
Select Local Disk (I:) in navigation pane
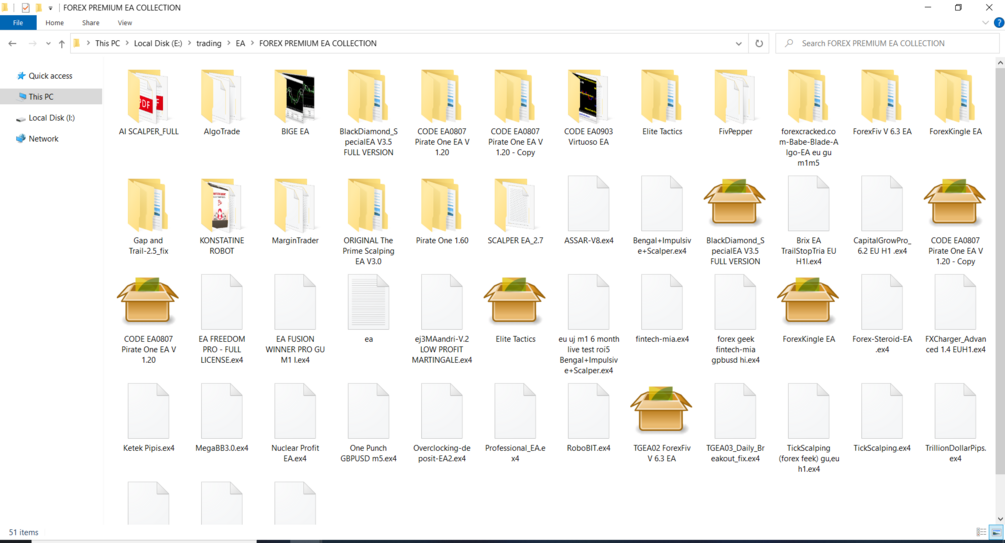51,118
